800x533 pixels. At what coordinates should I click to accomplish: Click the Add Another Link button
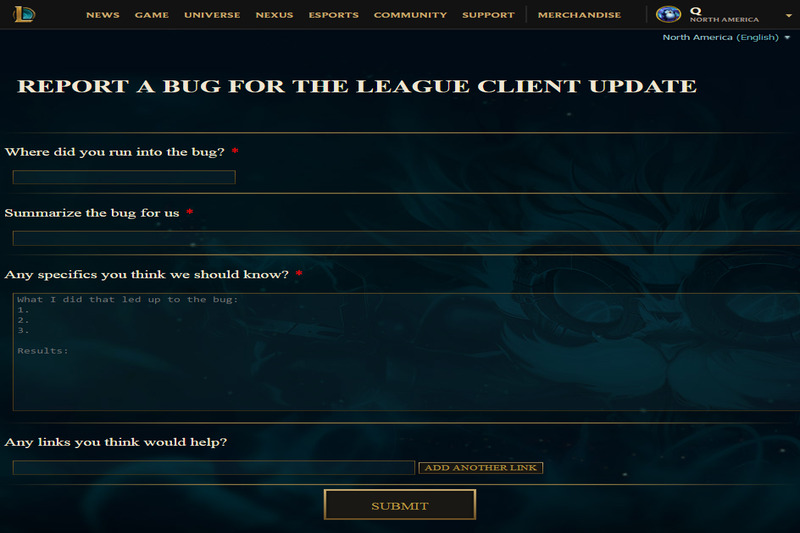tap(481, 468)
